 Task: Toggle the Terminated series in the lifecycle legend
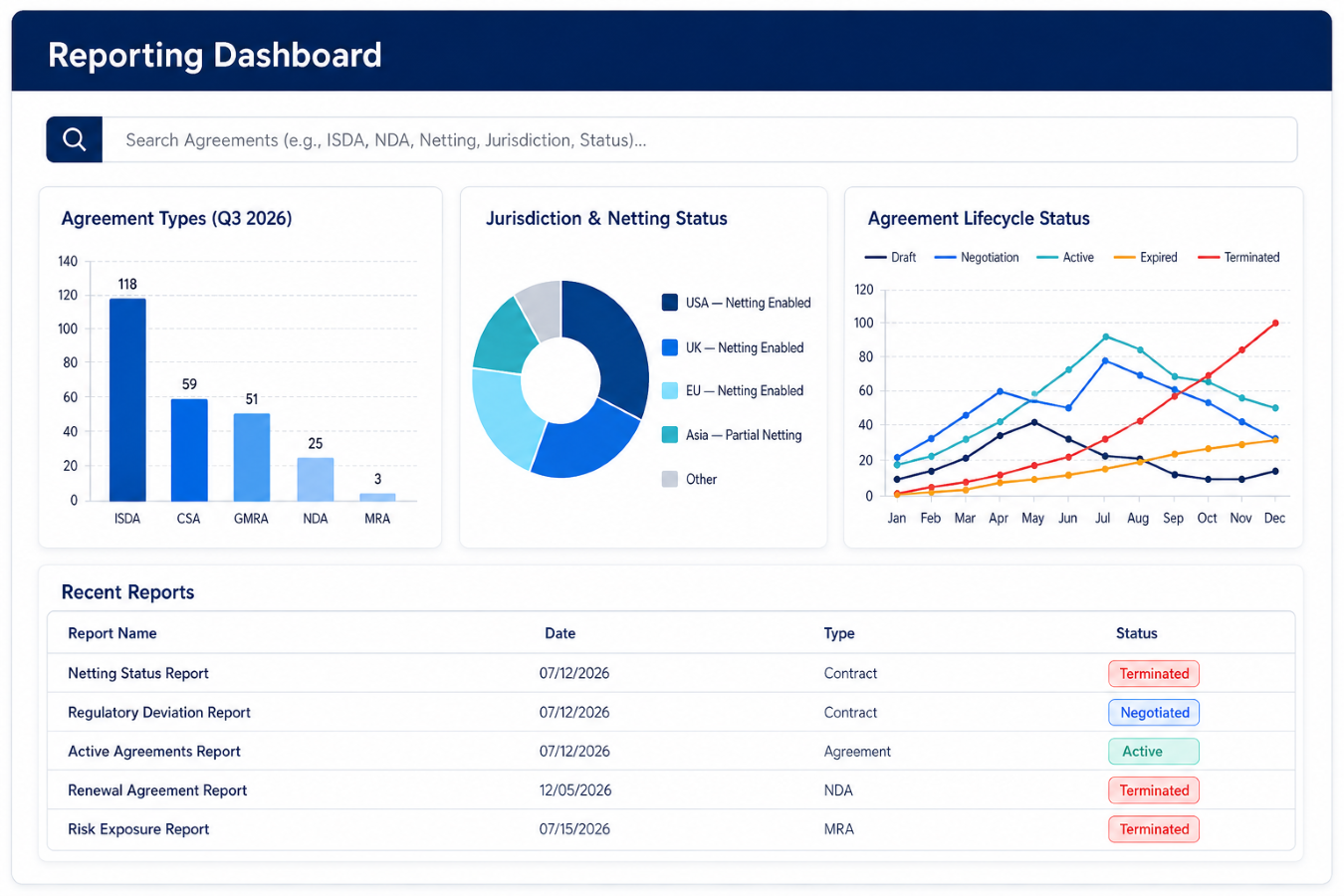coord(1238,257)
